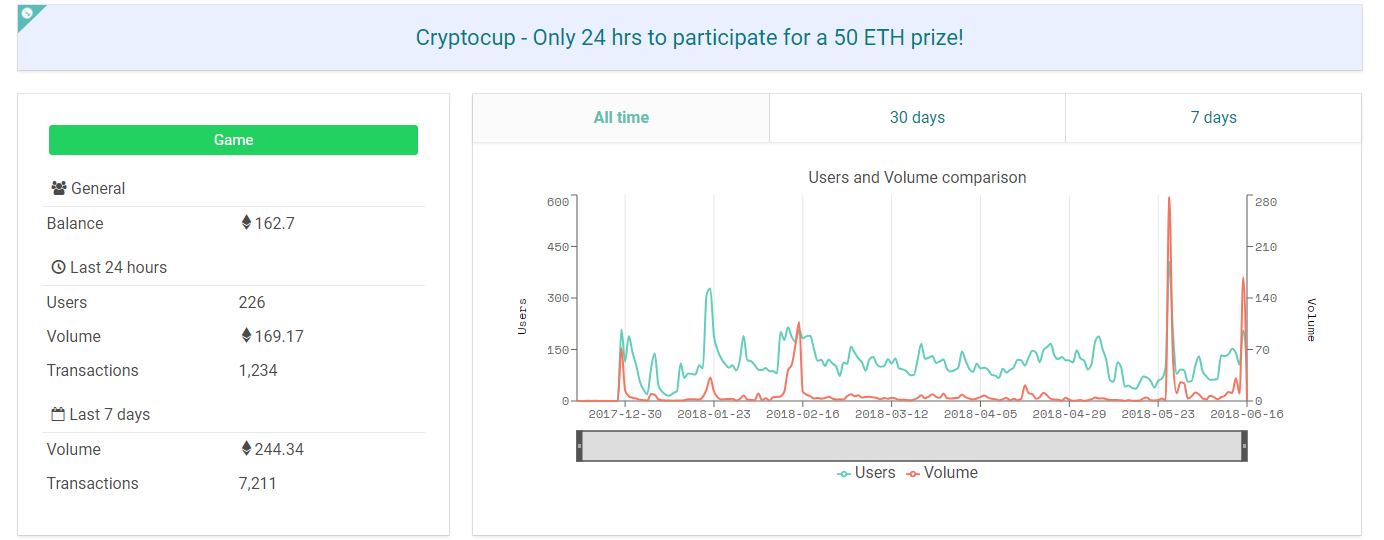Click the 2018-02-16 x-axis date label
Viewport: 1384px width, 540px height.
(x=802, y=413)
